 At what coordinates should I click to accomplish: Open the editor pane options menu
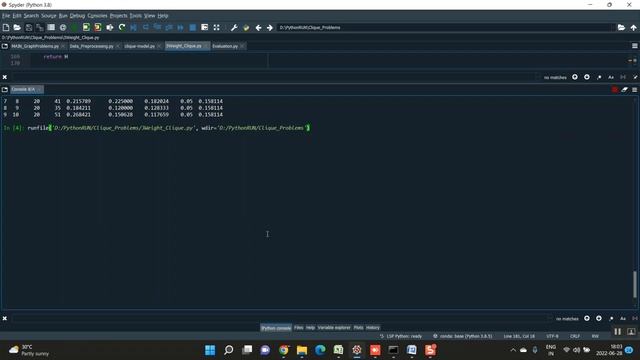(x=634, y=46)
